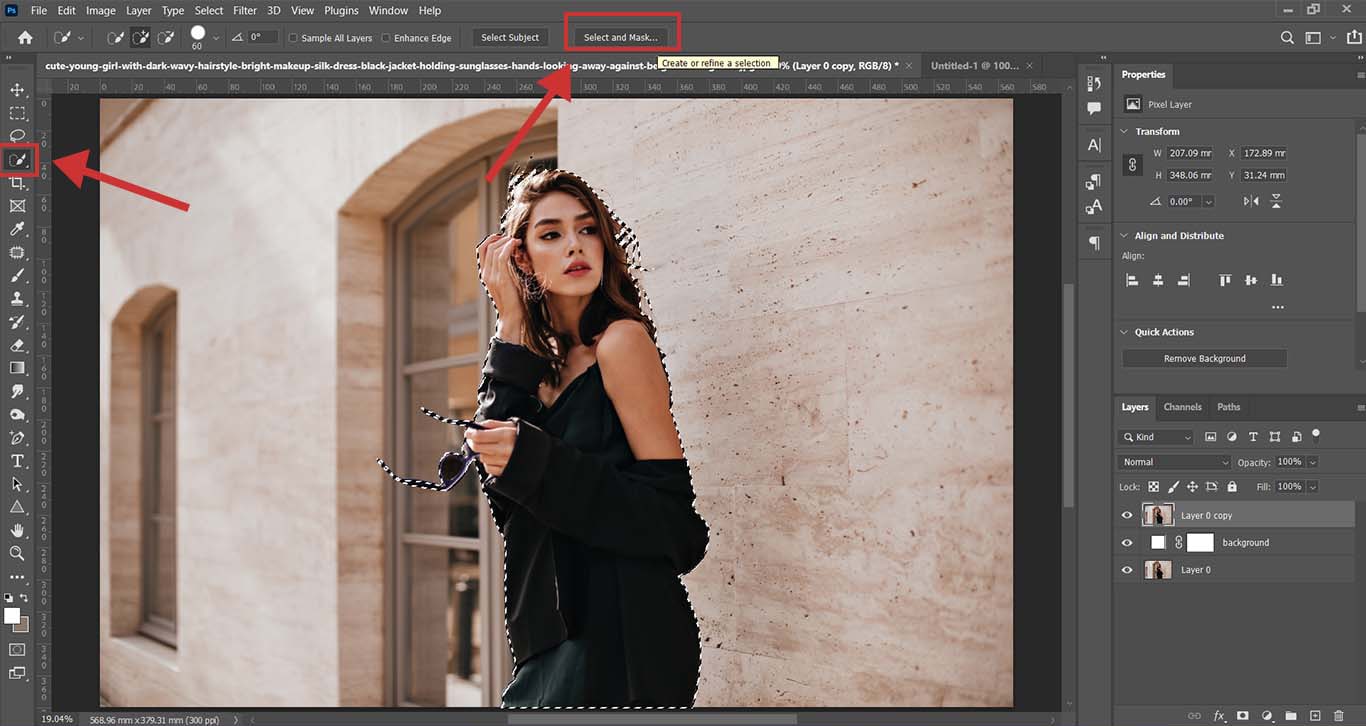Choose Add to selection brush mode
The image size is (1366, 726).
[x=142, y=37]
